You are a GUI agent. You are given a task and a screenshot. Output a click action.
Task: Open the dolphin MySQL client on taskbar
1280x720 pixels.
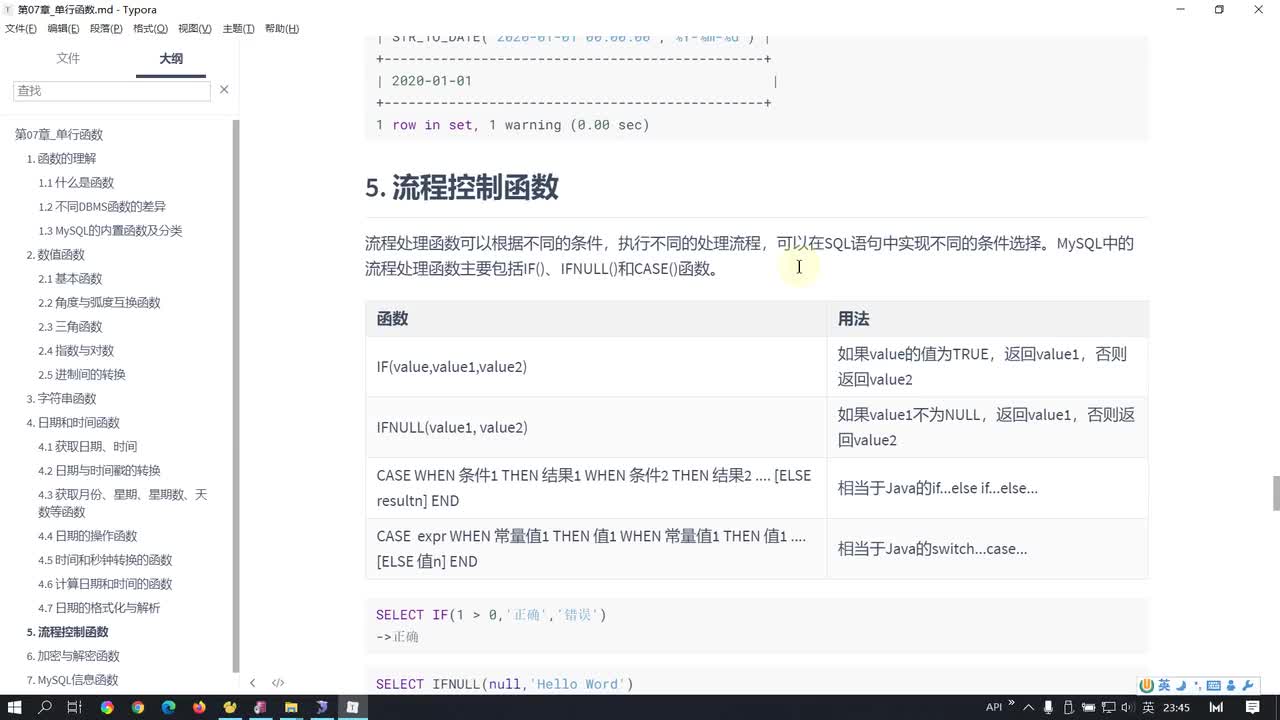coord(321,707)
